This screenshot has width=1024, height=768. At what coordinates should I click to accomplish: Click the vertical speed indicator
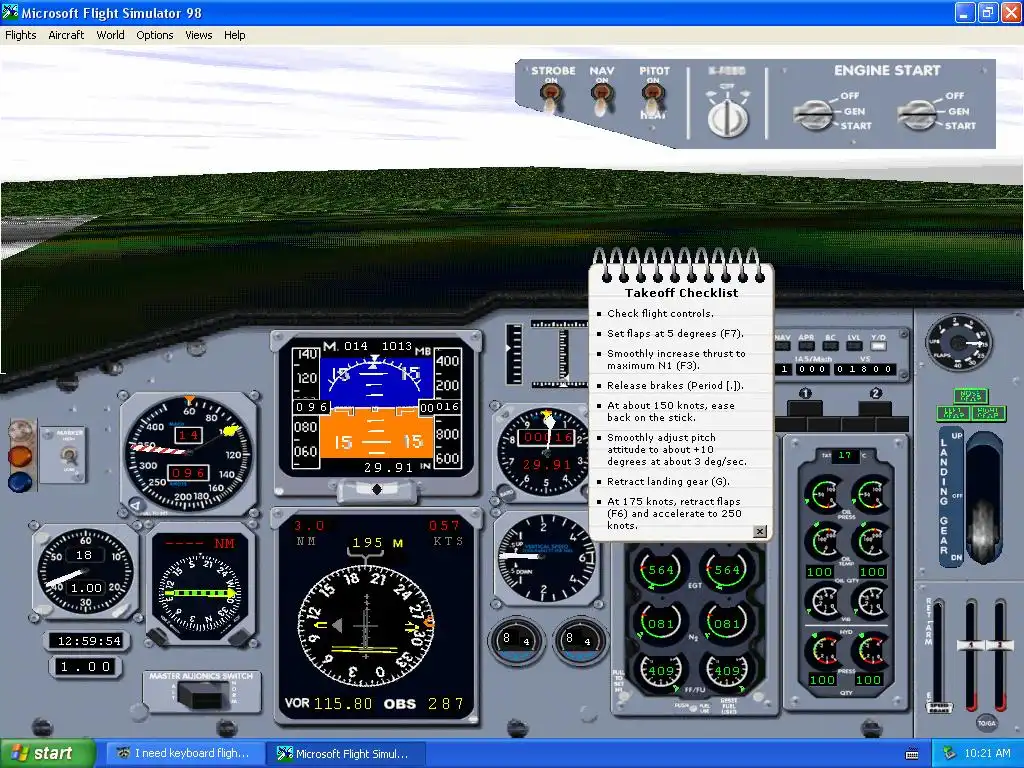pyautogui.click(x=546, y=558)
